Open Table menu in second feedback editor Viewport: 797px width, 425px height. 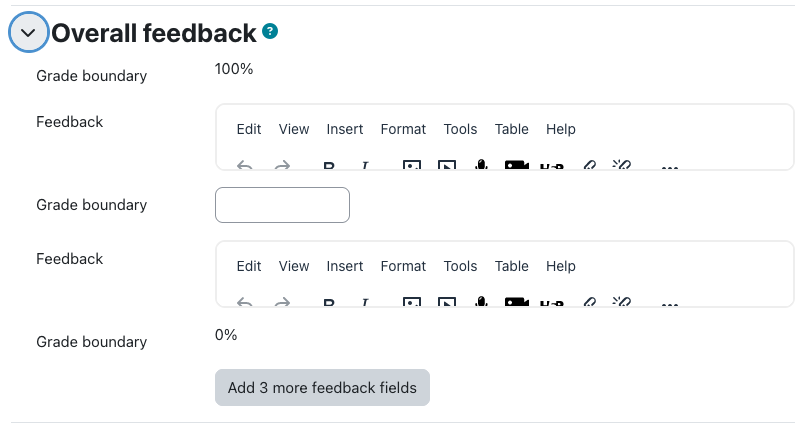point(511,266)
